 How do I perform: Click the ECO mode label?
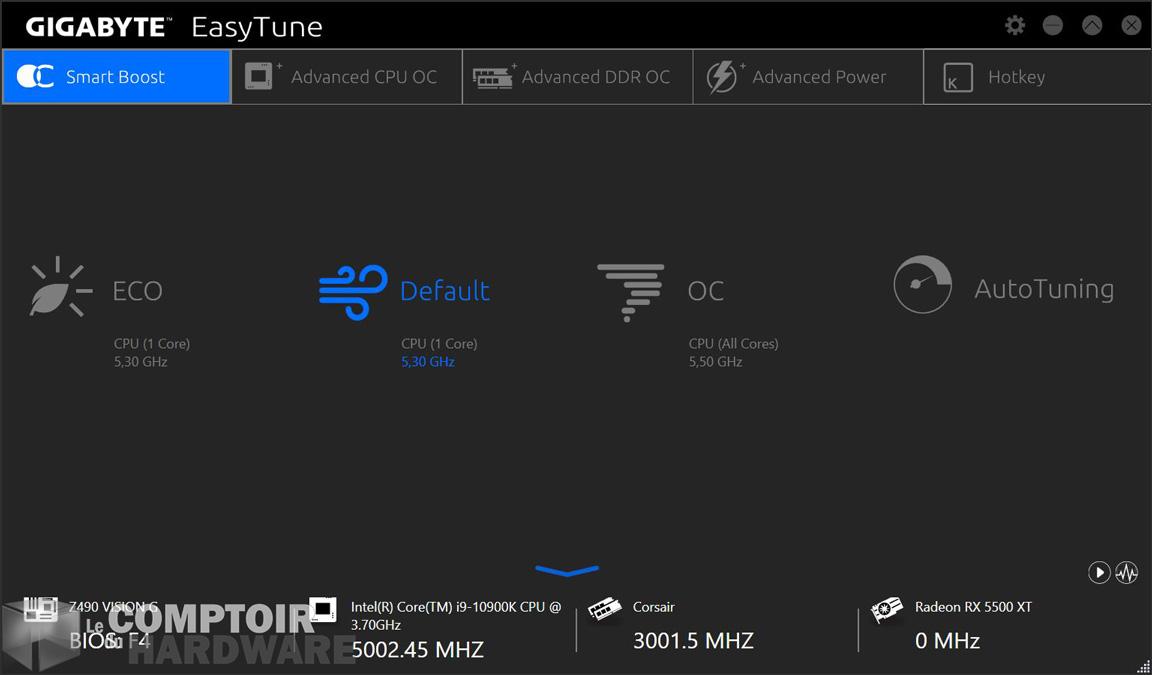point(137,291)
